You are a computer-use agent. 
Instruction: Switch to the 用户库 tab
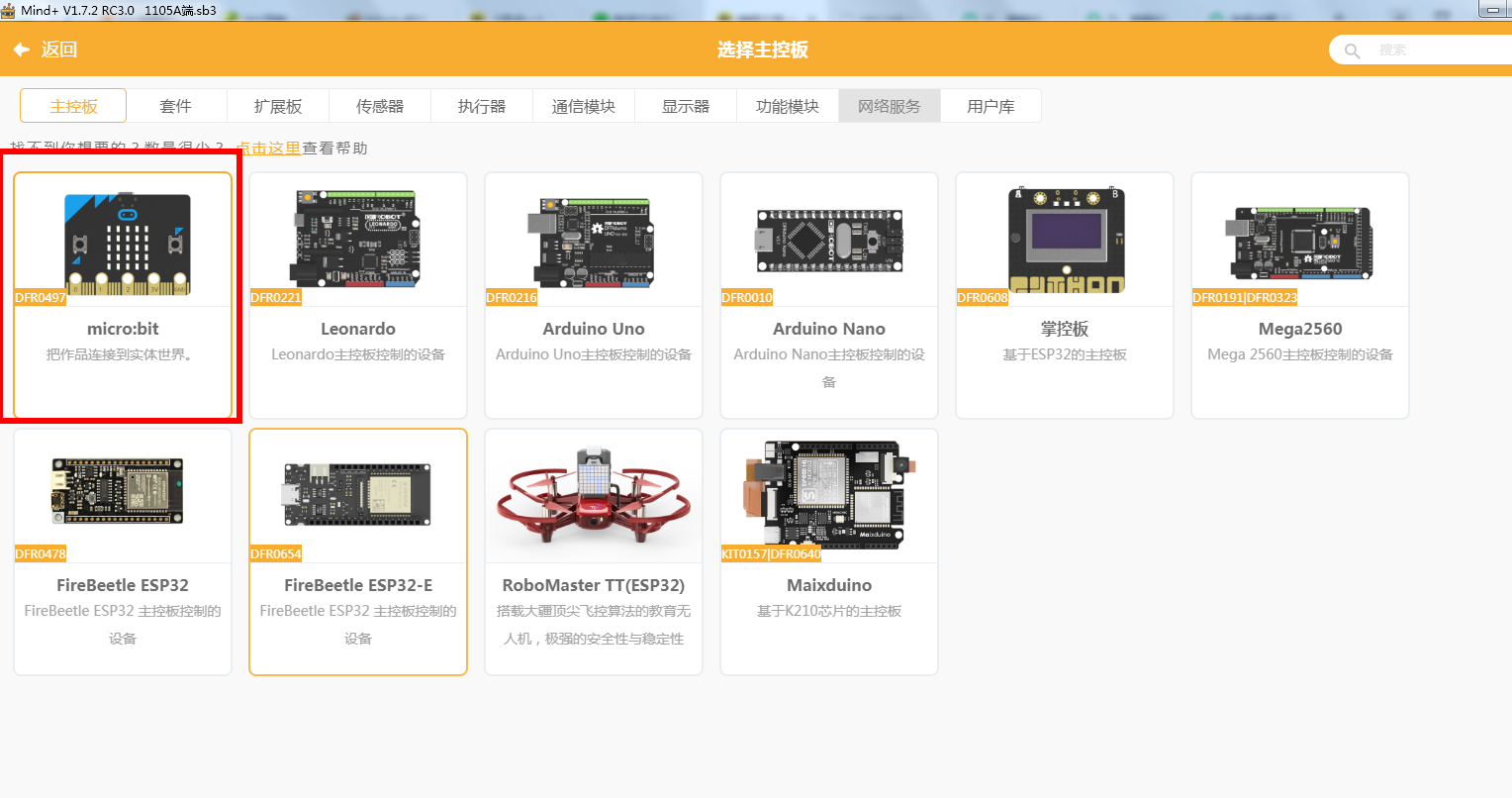coord(991,106)
